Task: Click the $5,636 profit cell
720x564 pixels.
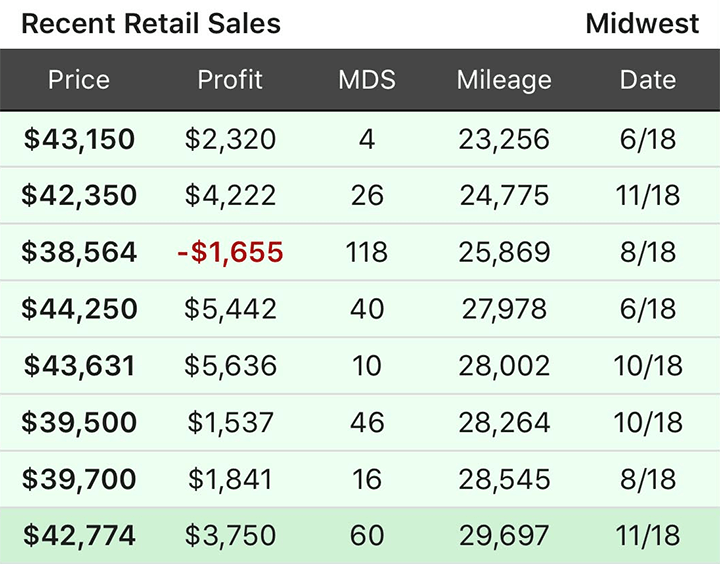Action: pyautogui.click(x=230, y=365)
